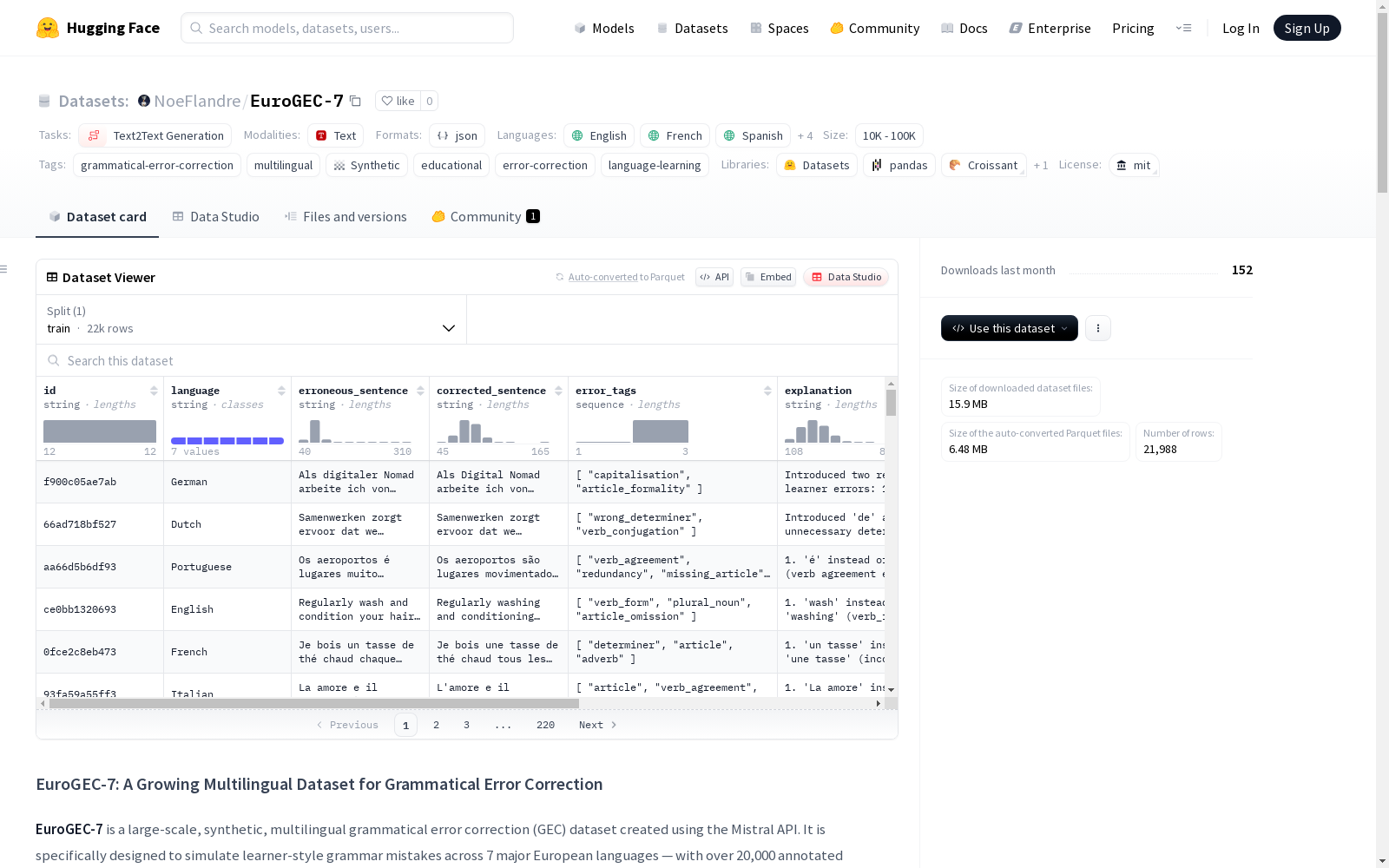This screenshot has height=868, width=1389.
Task: Open the Use this dataset dropdown
Action: 1010,328
